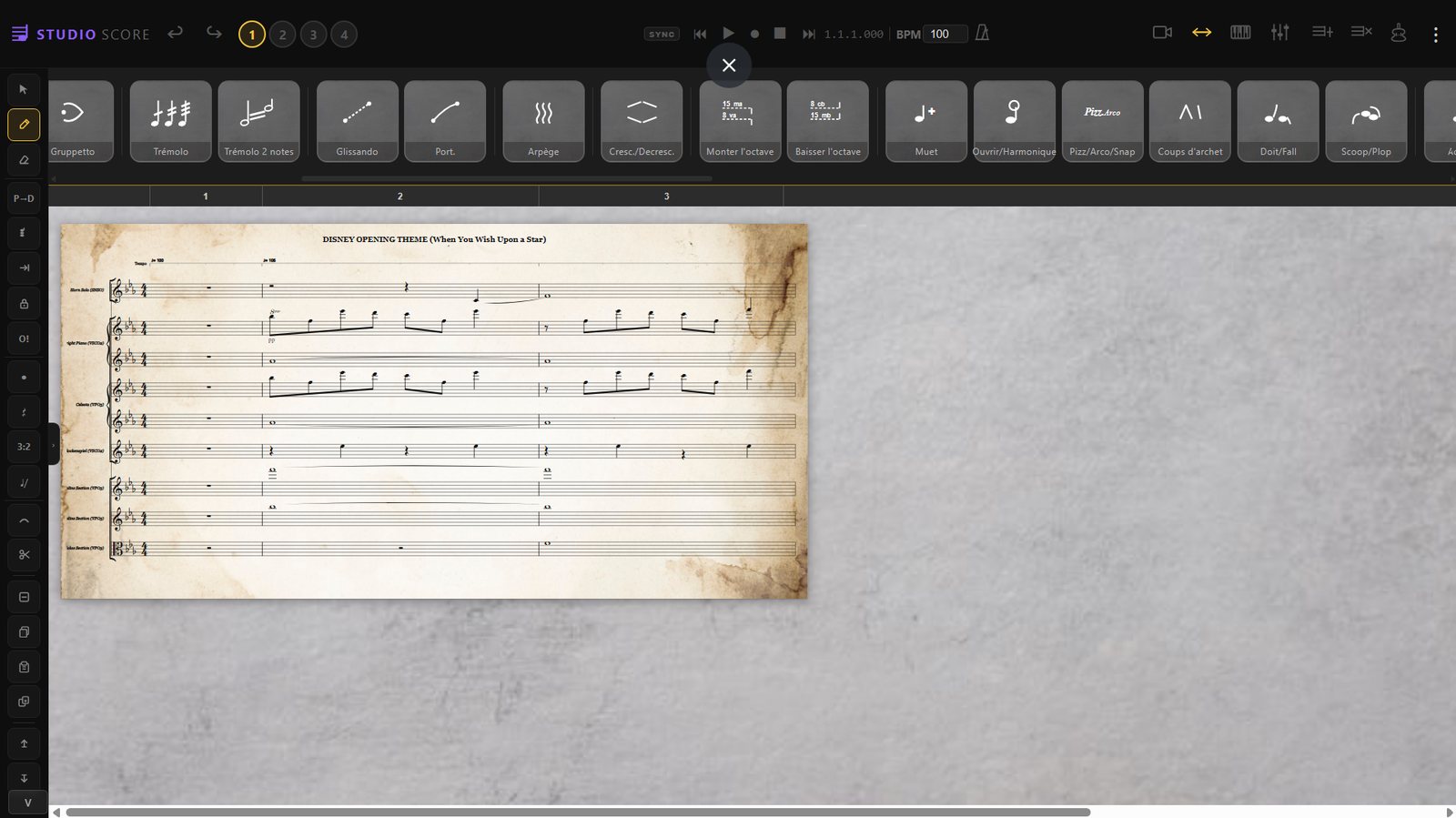Switch to voice 4
The image size is (1456, 818).
344,35
